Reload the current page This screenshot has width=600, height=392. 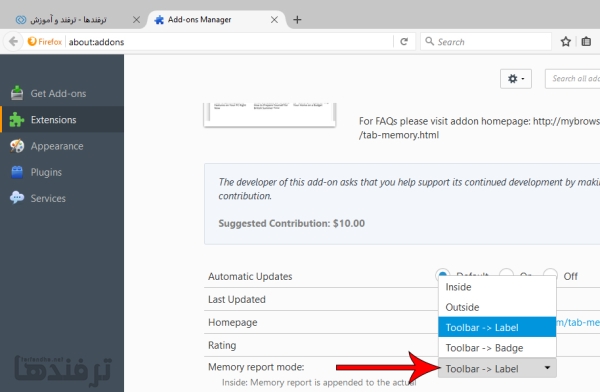click(404, 41)
